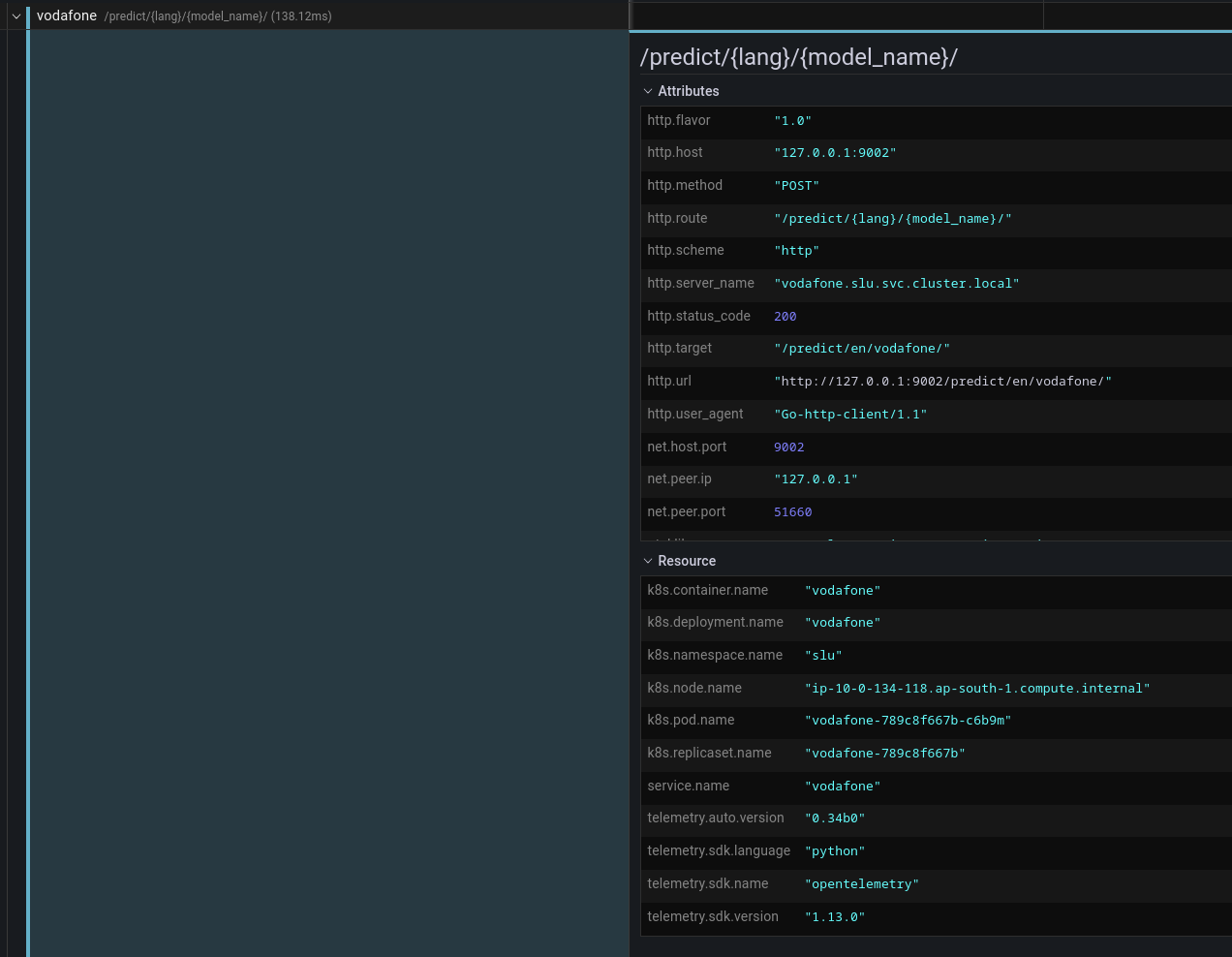Click the "vodafone-789c8f667b-c6b9m" pod value
The image size is (1232, 957).
(909, 721)
